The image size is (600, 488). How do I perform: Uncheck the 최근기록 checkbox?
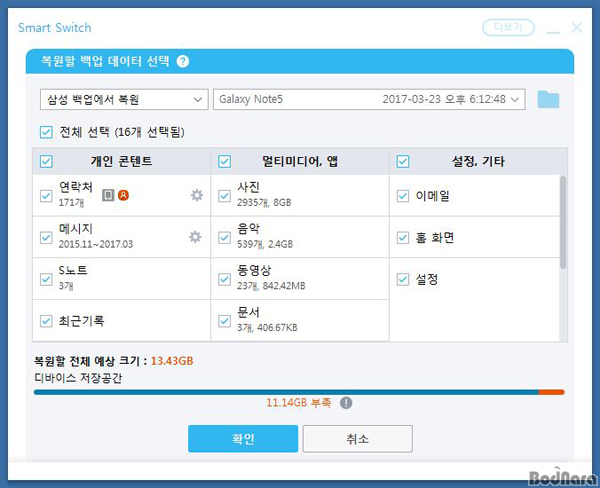click(46, 321)
